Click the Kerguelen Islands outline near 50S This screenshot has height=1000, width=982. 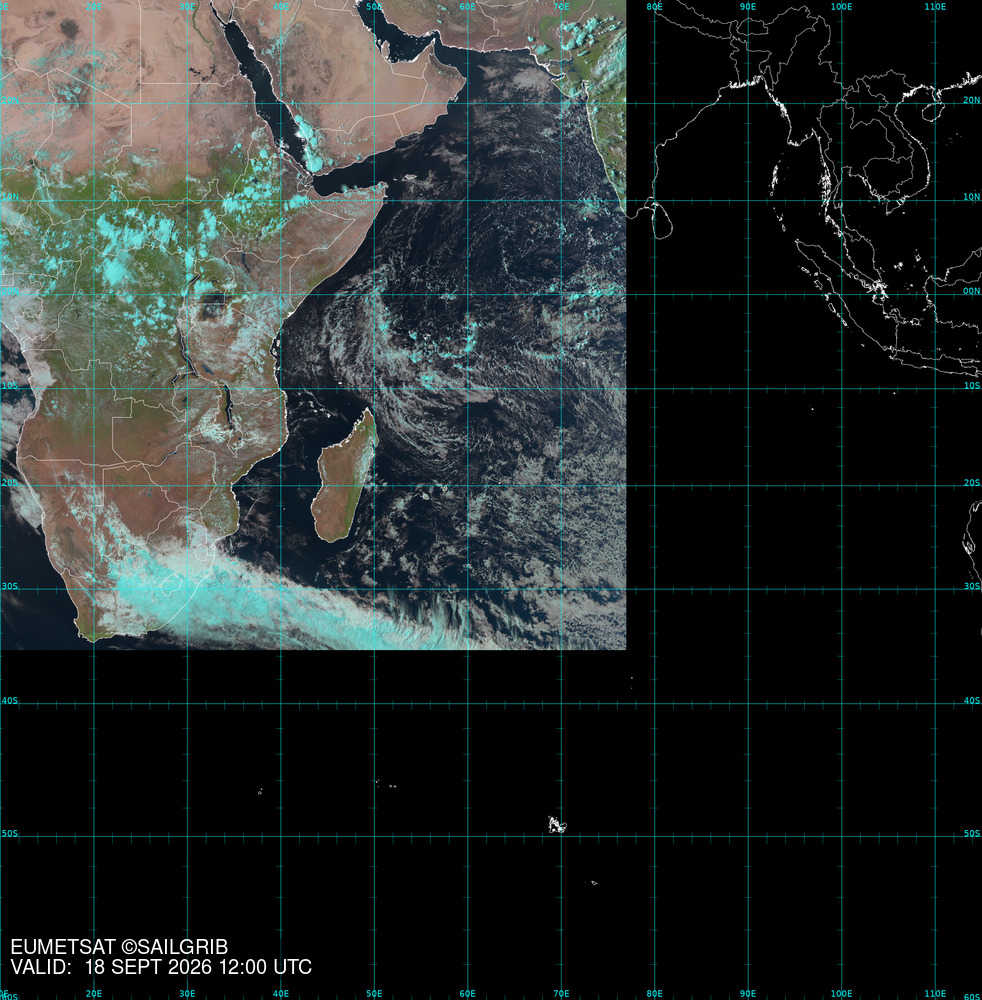[x=557, y=825]
